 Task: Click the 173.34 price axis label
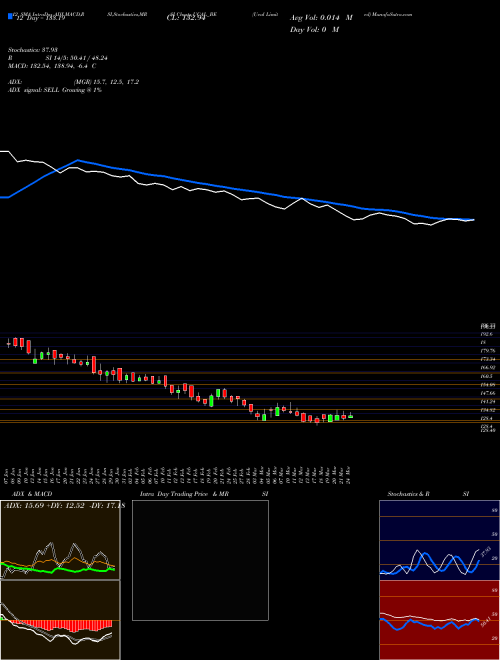click(488, 359)
